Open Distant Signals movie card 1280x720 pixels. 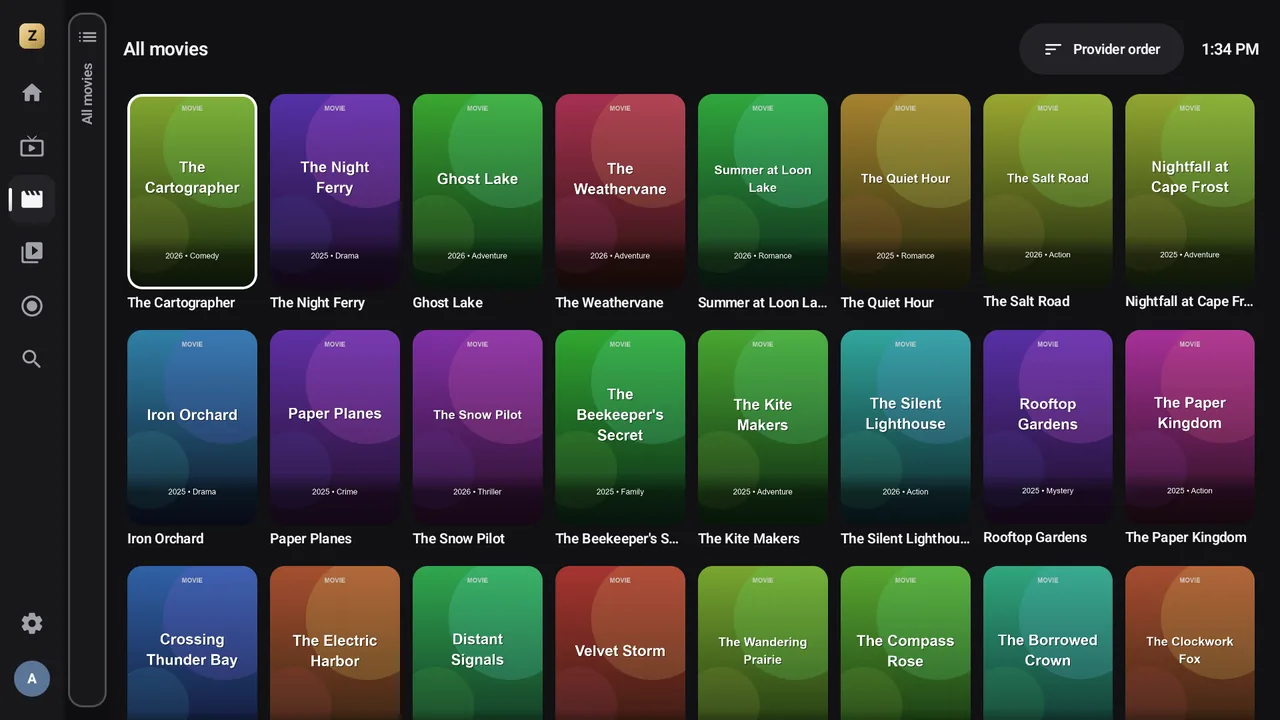[x=478, y=643]
